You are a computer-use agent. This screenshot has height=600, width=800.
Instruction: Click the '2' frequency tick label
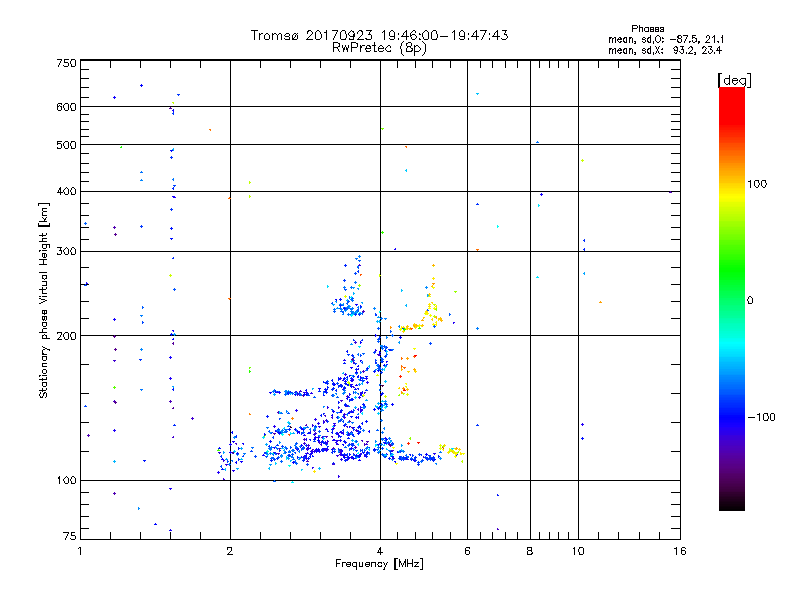[230, 551]
